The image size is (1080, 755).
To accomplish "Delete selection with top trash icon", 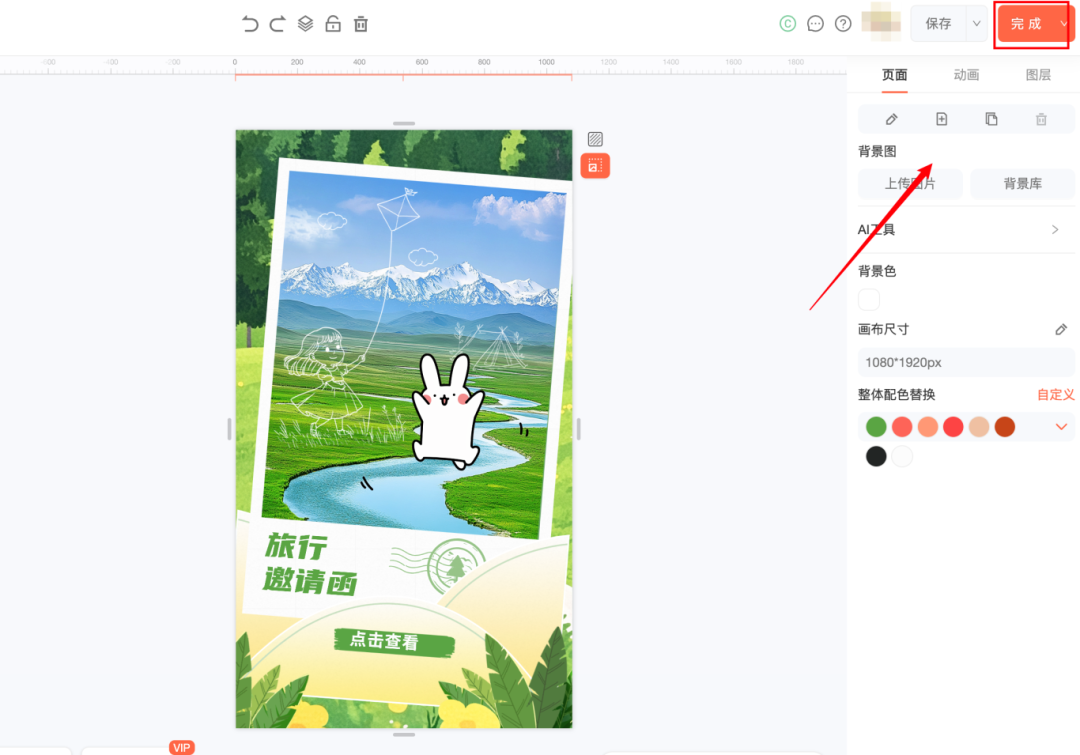I will pyautogui.click(x=361, y=24).
